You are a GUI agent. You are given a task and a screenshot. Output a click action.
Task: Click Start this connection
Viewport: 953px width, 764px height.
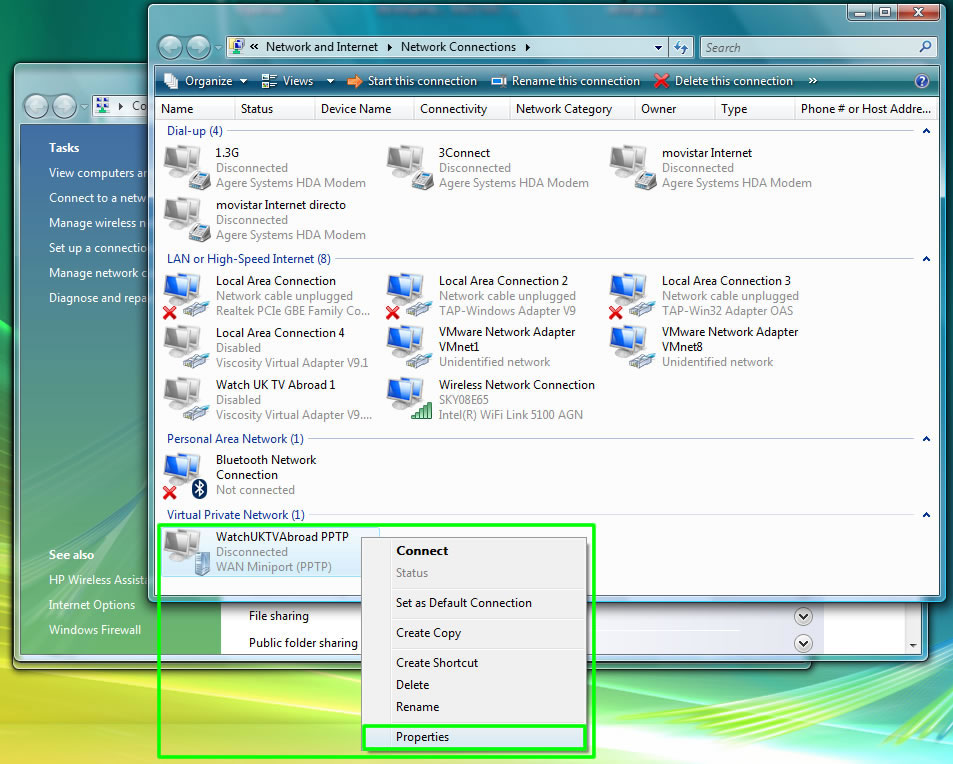tap(413, 81)
